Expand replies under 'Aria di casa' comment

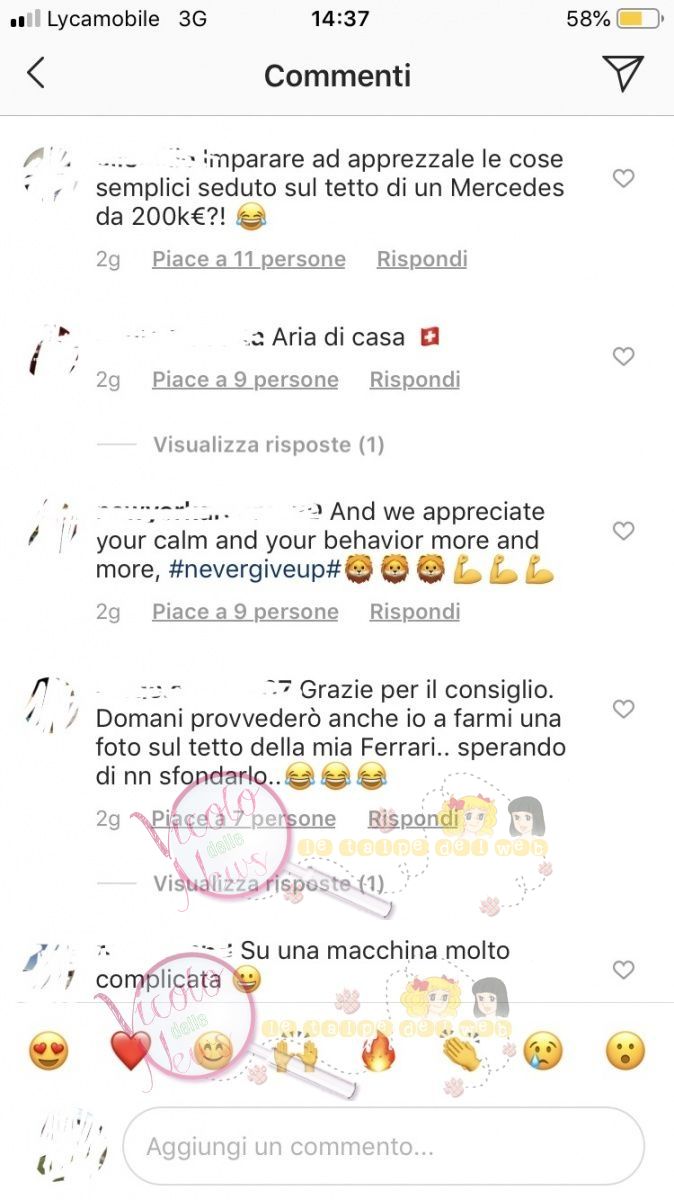click(268, 445)
